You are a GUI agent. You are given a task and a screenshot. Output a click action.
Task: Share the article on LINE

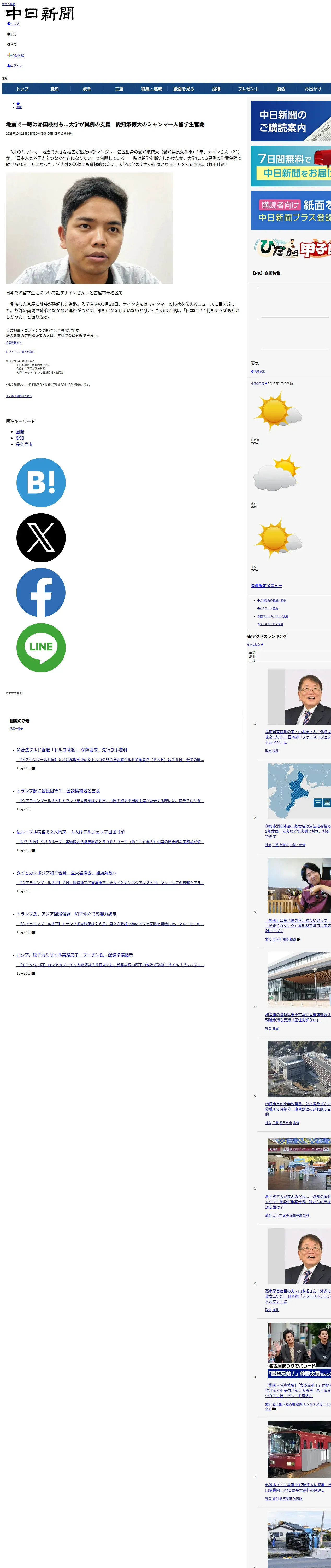[x=41, y=648]
